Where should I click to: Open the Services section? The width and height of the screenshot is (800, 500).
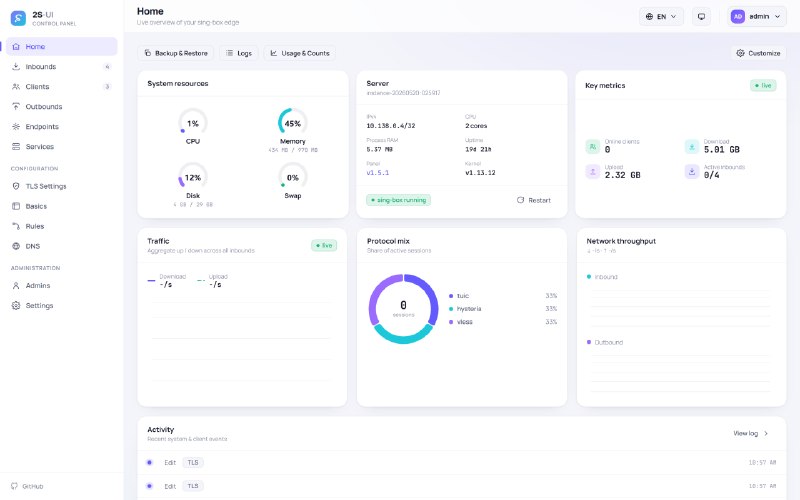pos(62,146)
